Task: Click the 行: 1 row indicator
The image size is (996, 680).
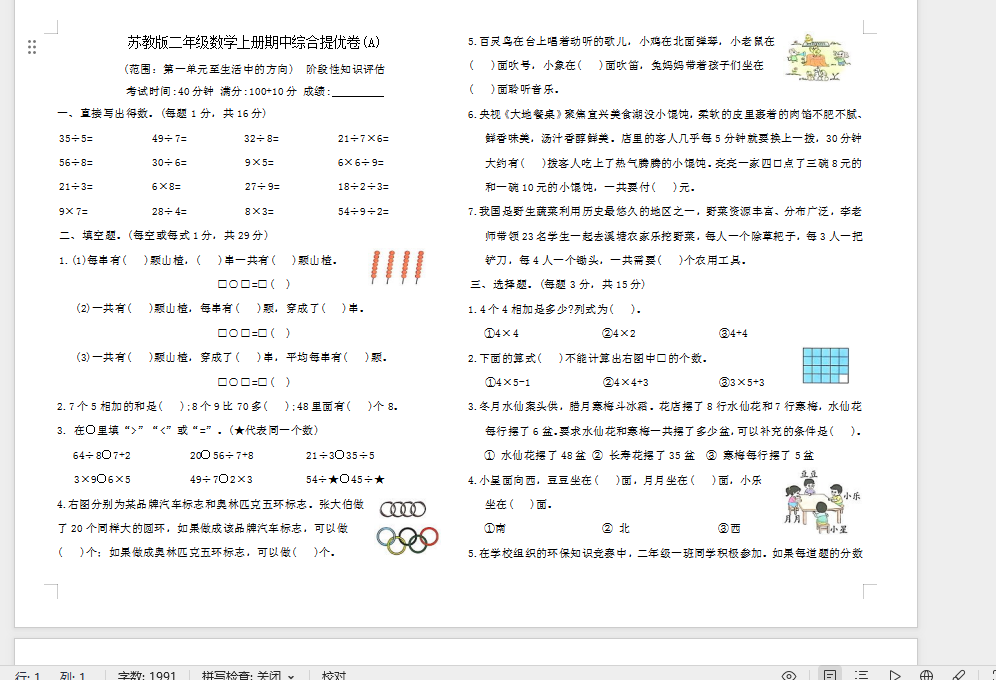Action: [x=27, y=676]
